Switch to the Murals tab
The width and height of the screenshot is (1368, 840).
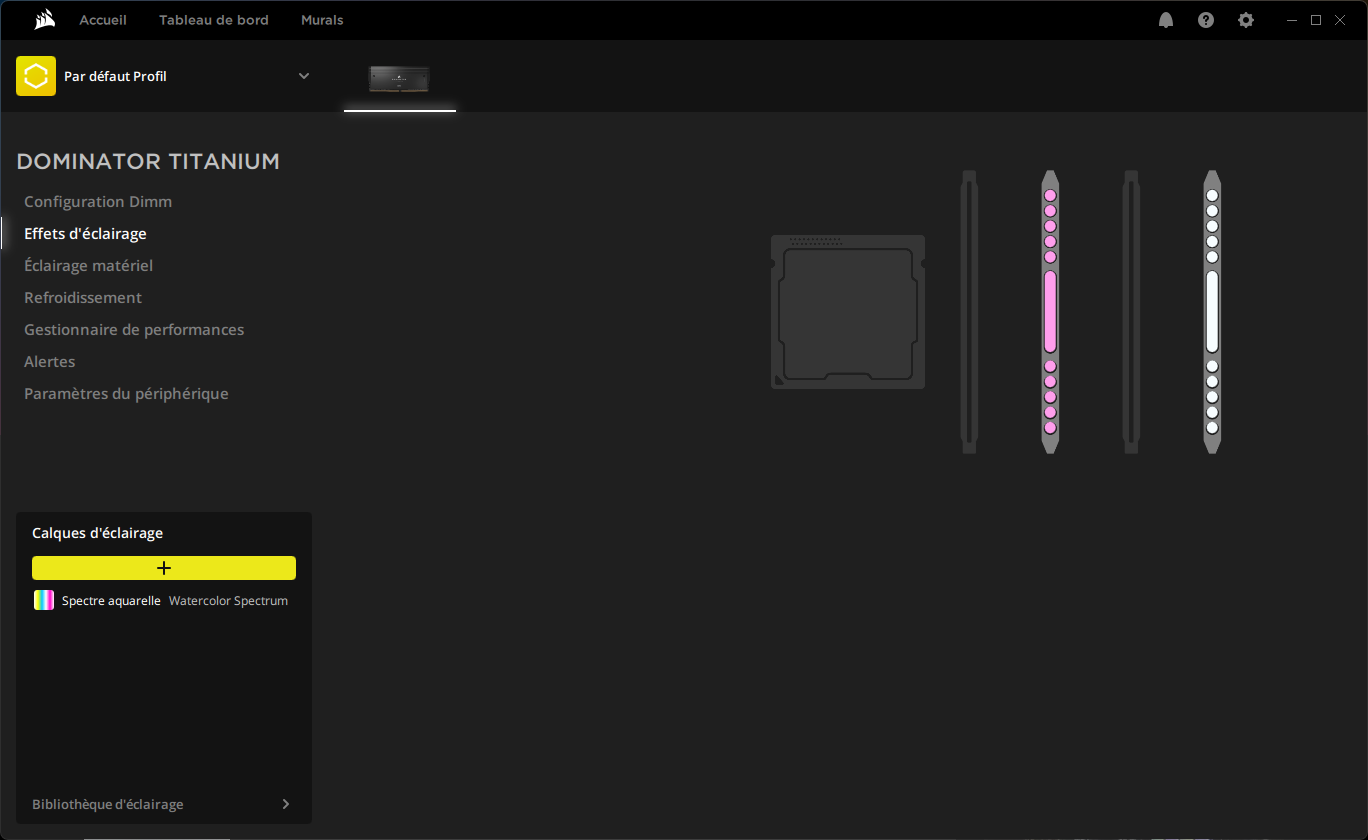[x=322, y=20]
